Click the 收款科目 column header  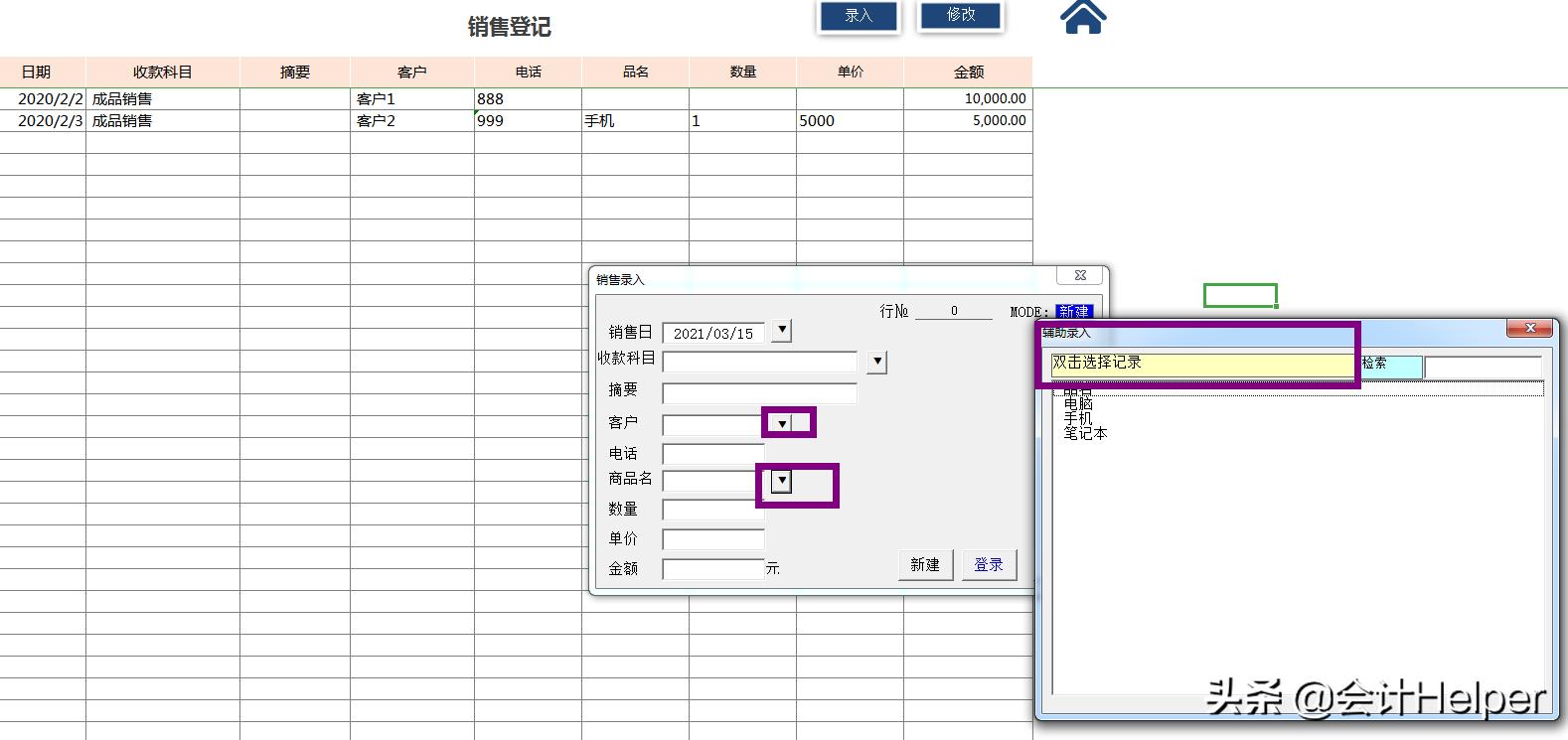[x=163, y=72]
